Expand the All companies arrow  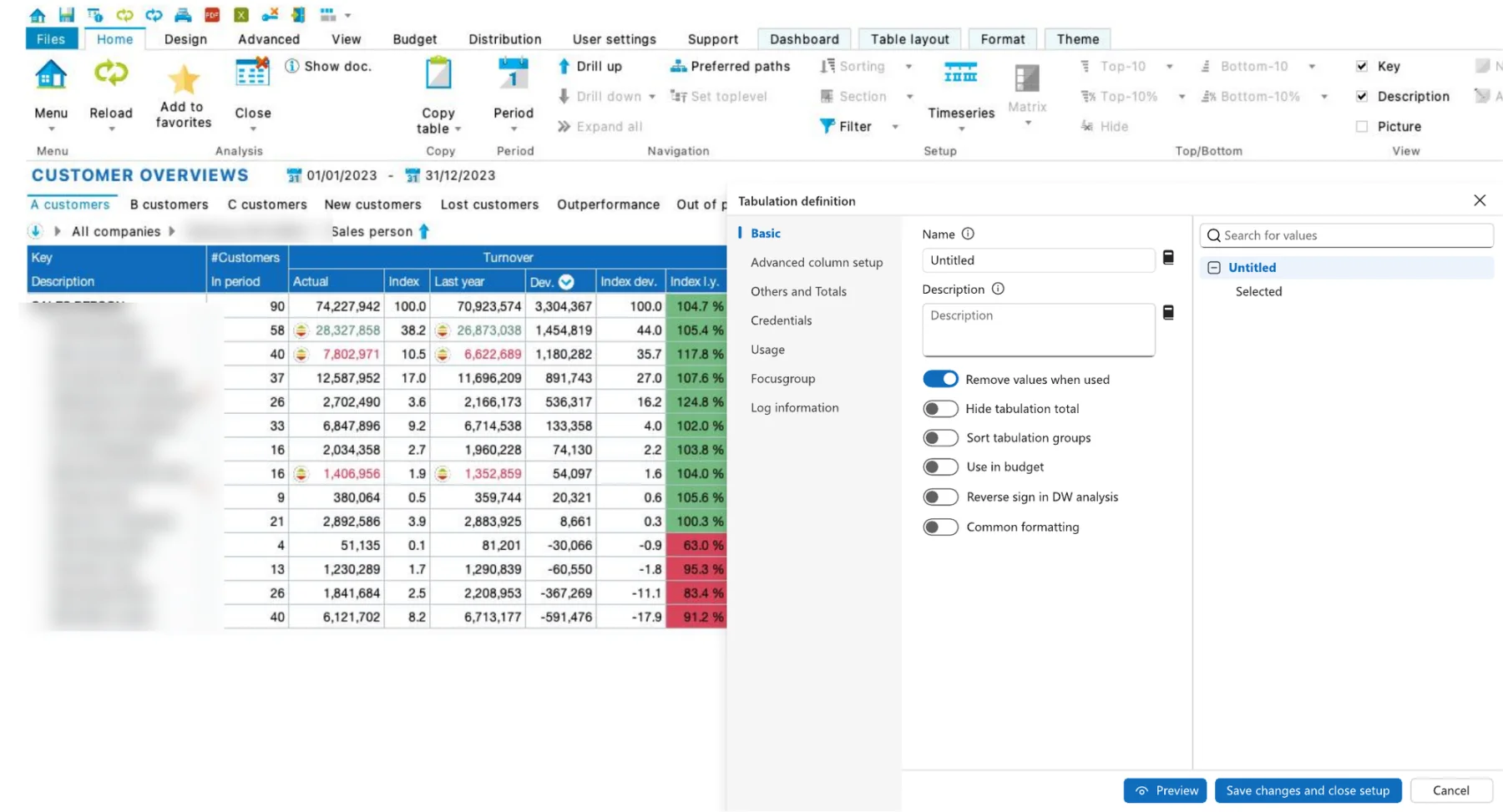pos(172,231)
